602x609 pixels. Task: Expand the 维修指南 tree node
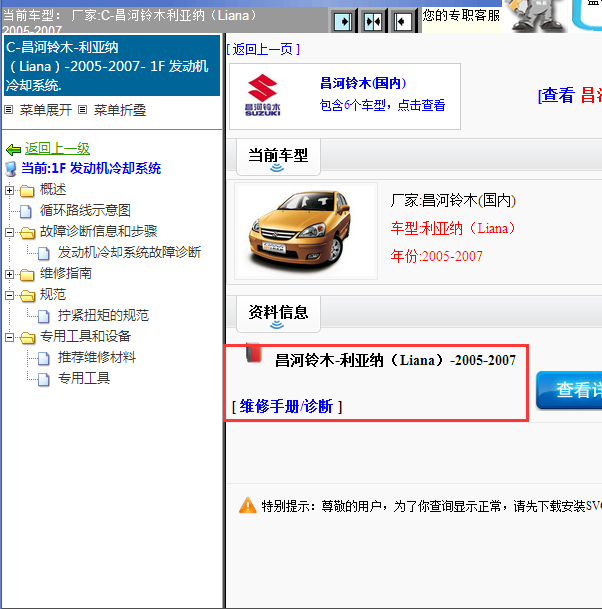coord(9,274)
